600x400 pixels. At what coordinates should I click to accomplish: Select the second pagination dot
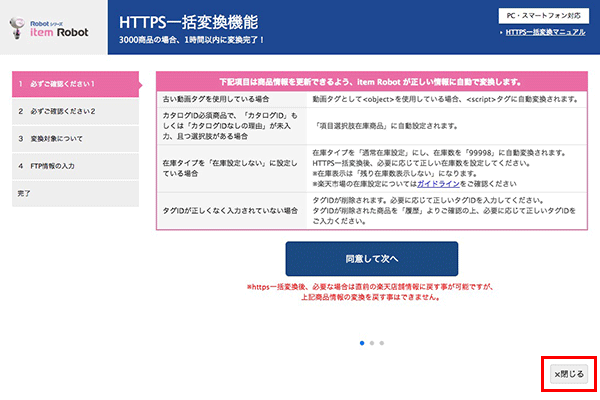pos(371,342)
